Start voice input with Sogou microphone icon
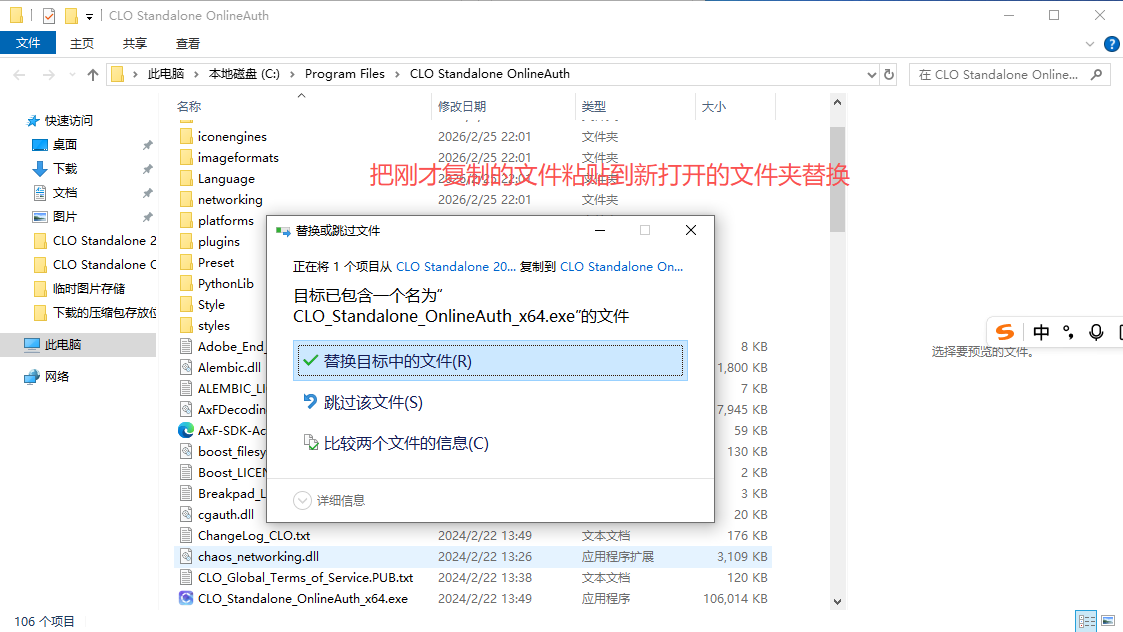Screen dimensions: 1123x632 (1096, 331)
